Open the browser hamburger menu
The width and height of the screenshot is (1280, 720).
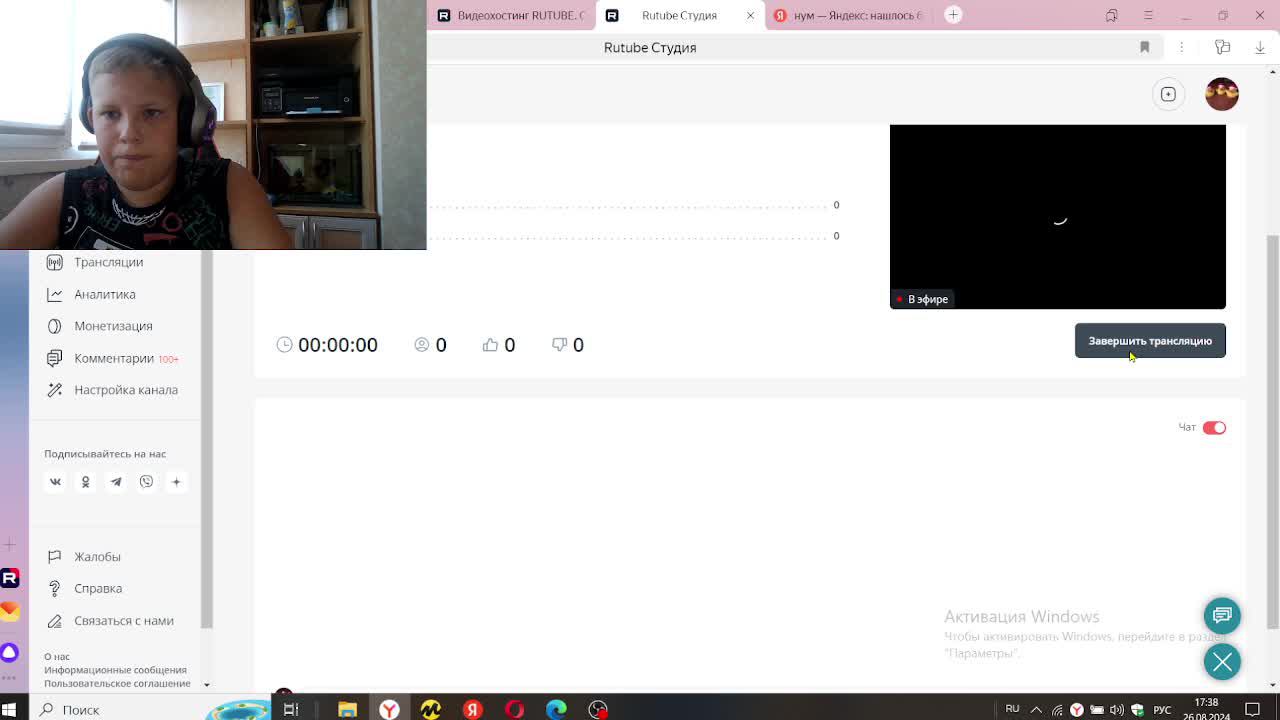coord(1148,15)
